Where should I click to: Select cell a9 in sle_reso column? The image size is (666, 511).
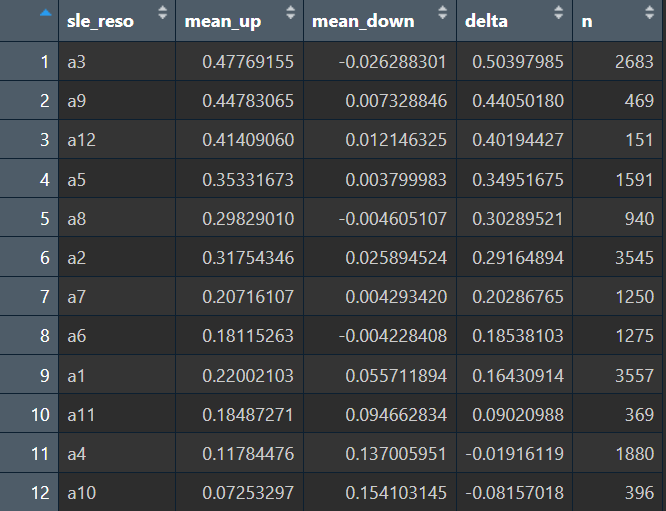coord(117,101)
